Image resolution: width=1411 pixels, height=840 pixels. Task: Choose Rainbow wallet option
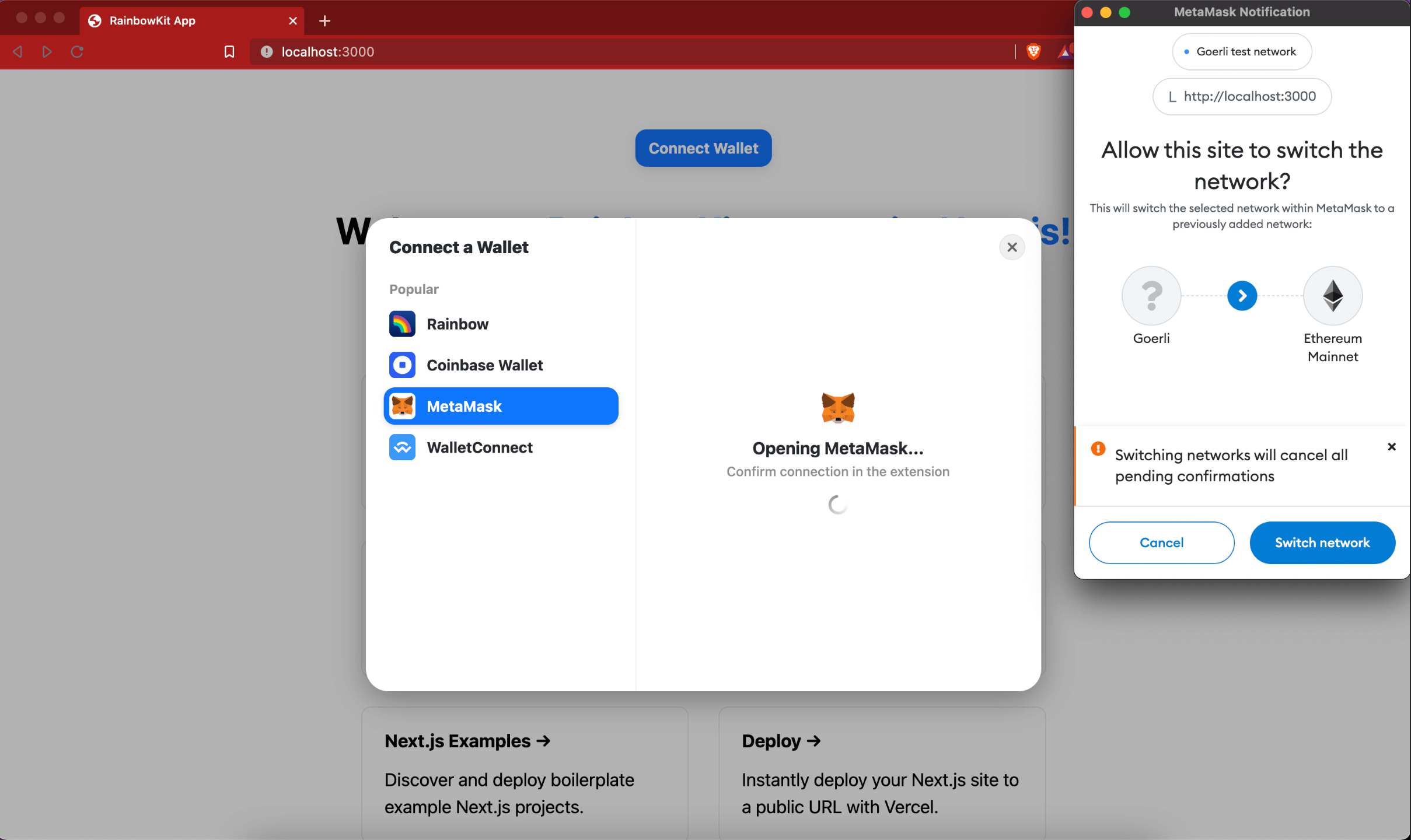[x=501, y=324]
